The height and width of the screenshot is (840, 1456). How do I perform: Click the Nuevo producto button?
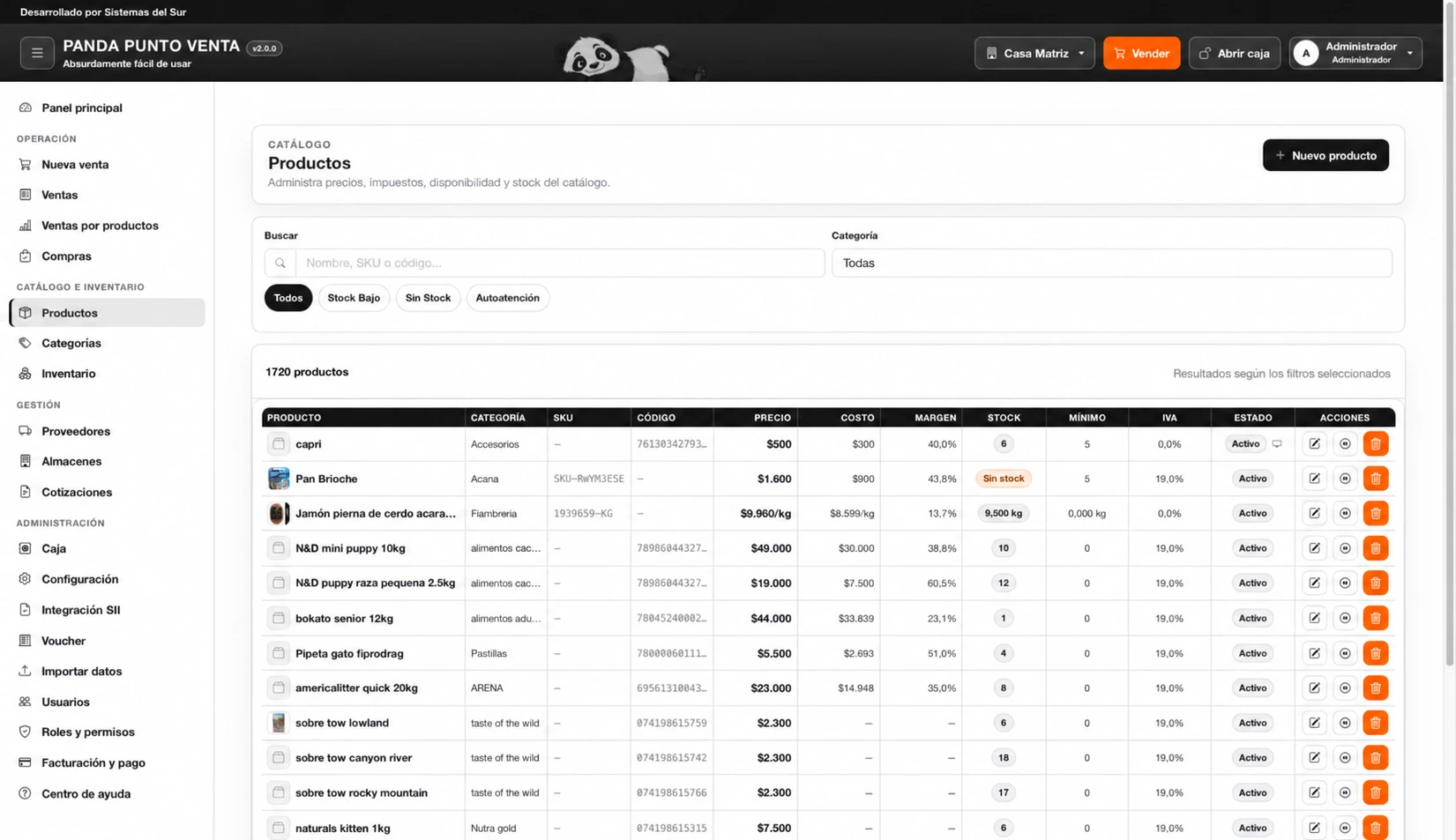coord(1325,155)
